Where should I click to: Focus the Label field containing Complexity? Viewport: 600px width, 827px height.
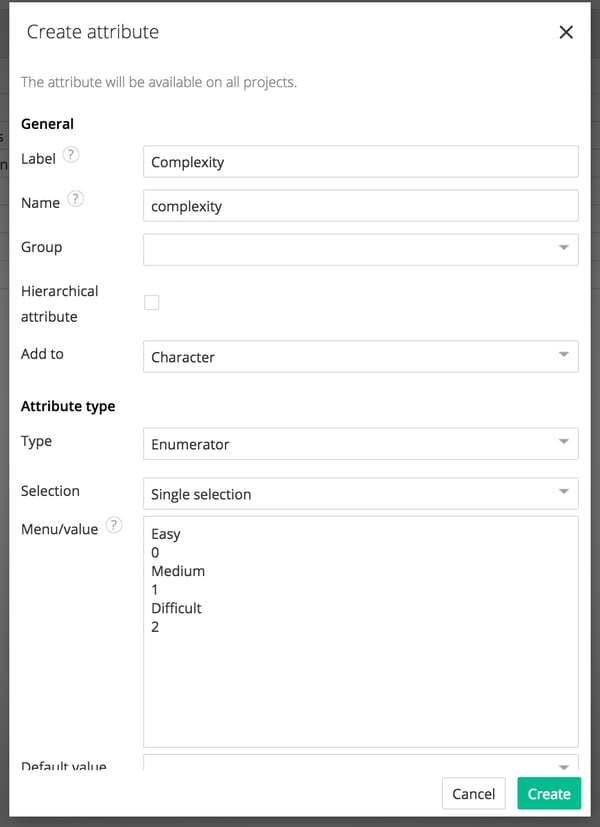coord(360,162)
